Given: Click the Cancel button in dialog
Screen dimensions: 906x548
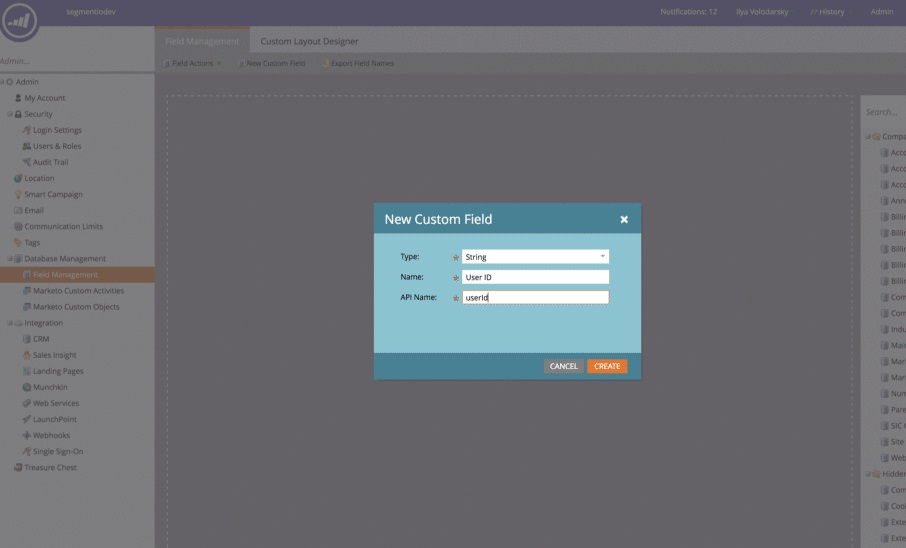Looking at the screenshot, I should point(563,366).
